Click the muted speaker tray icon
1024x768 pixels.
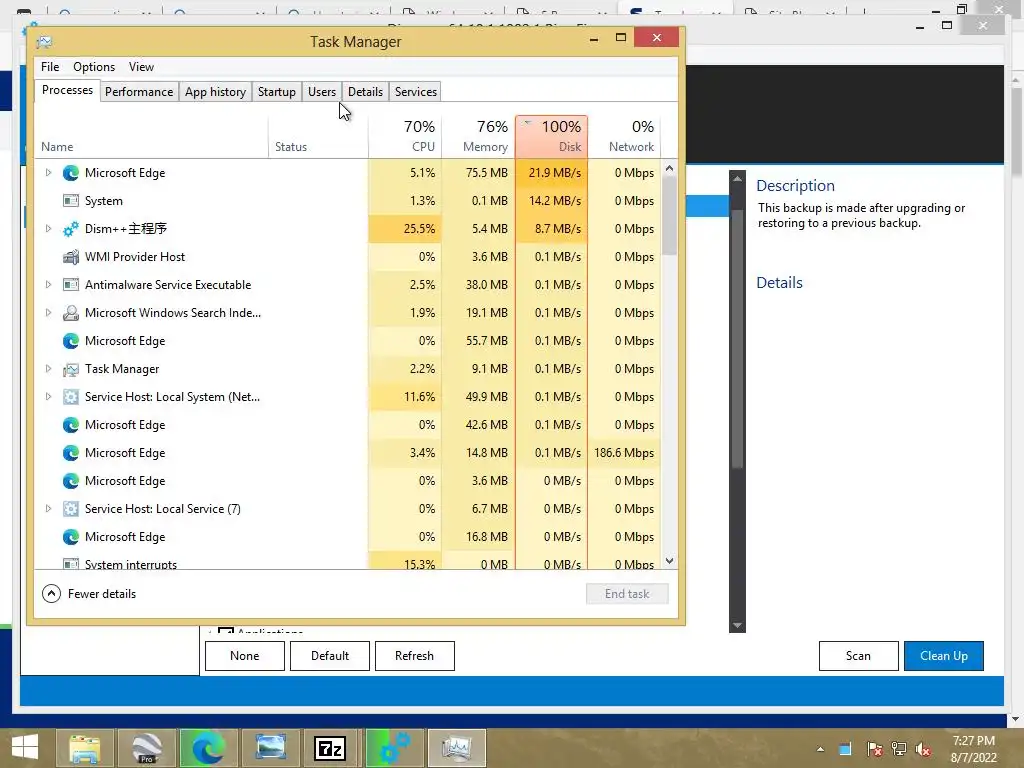click(923, 750)
